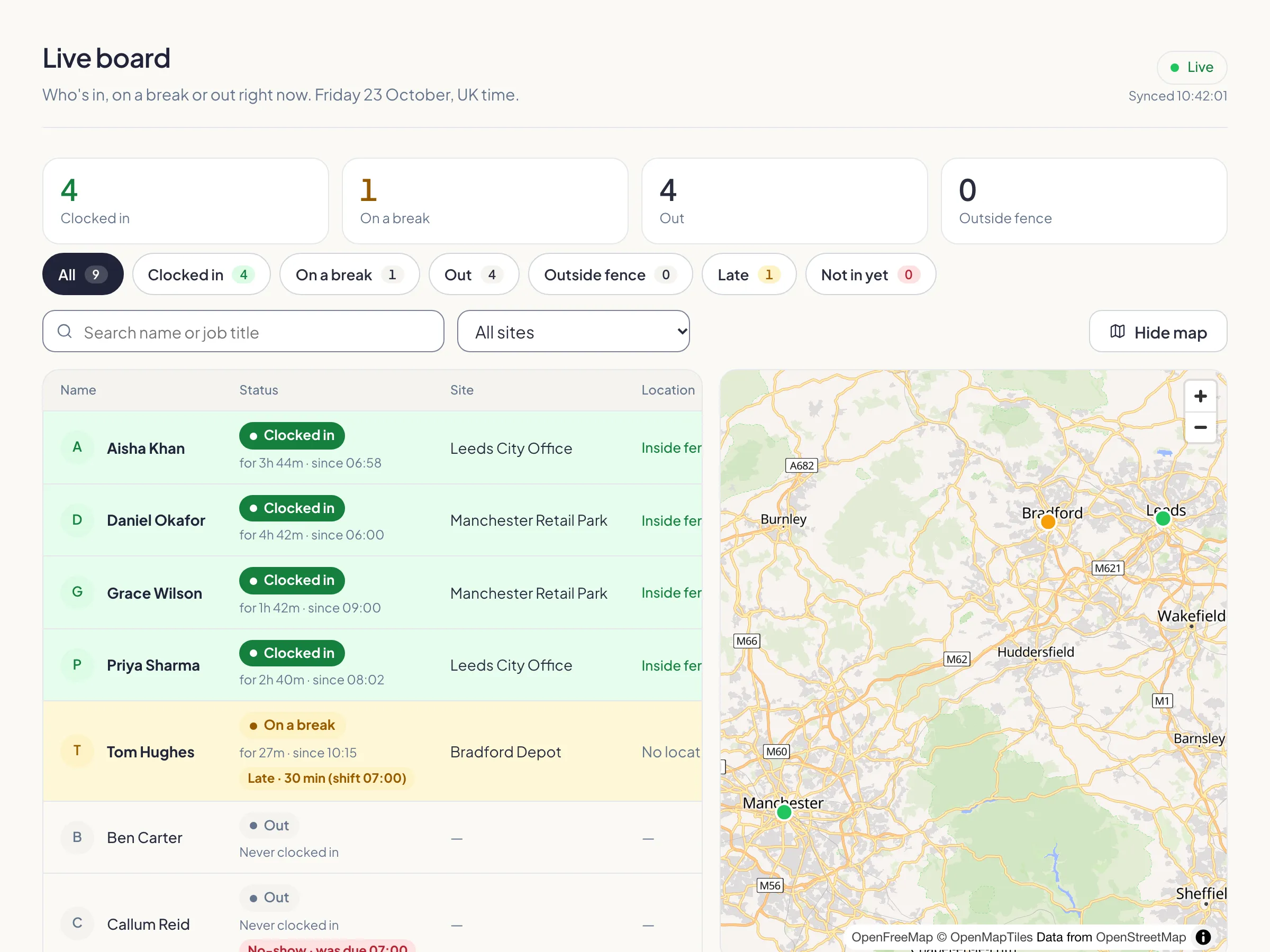Click Grace Wilson's Manchester Retail Park cell
The image size is (1270, 952).
pyautogui.click(x=528, y=593)
